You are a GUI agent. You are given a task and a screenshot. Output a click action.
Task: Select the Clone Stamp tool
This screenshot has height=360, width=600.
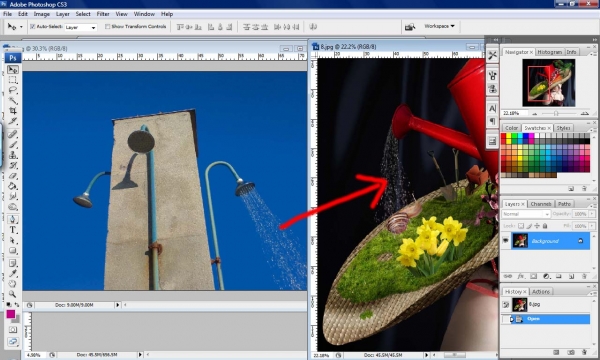[x=13, y=155]
